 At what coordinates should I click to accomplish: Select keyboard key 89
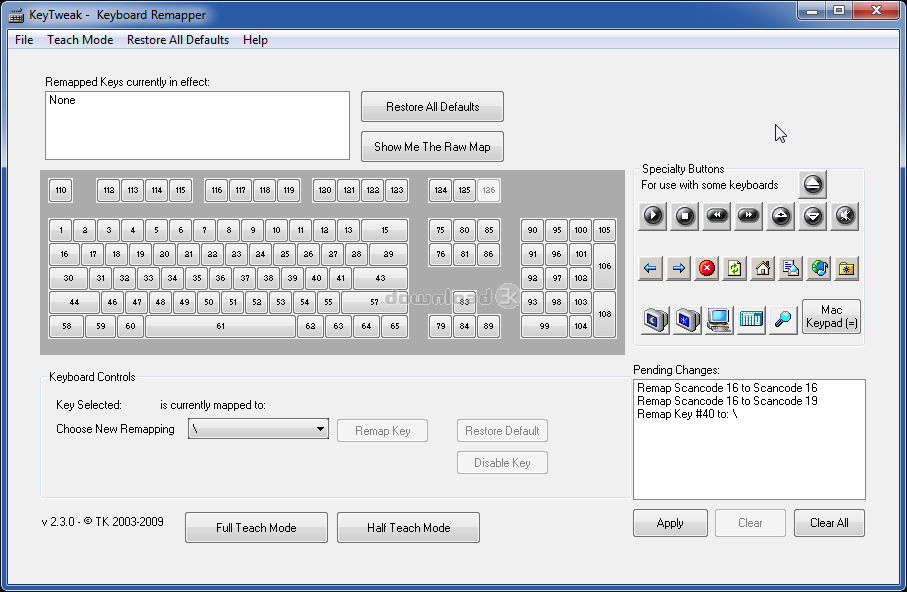pos(488,326)
